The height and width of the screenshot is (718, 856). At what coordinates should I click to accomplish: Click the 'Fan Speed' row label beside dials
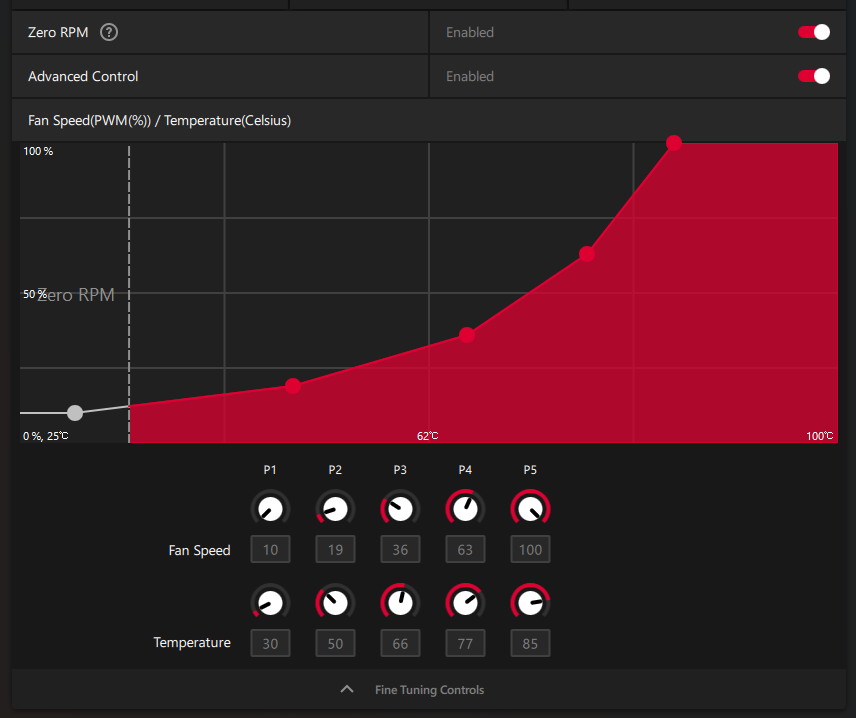(x=199, y=550)
